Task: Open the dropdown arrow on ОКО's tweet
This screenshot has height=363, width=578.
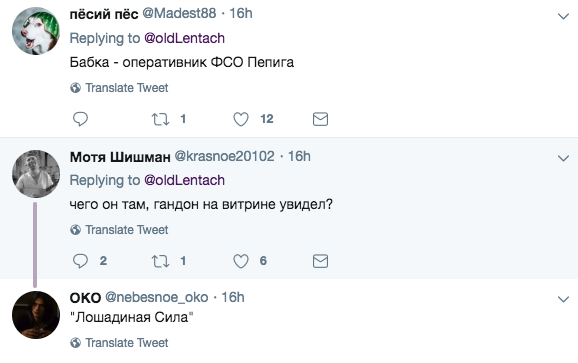Action: tap(563, 299)
